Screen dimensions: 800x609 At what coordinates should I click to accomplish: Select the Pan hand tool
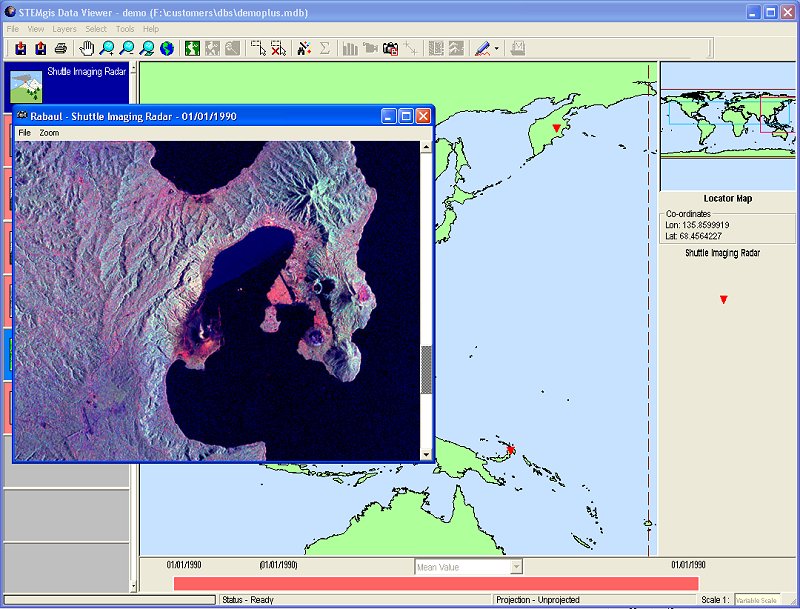pos(87,48)
